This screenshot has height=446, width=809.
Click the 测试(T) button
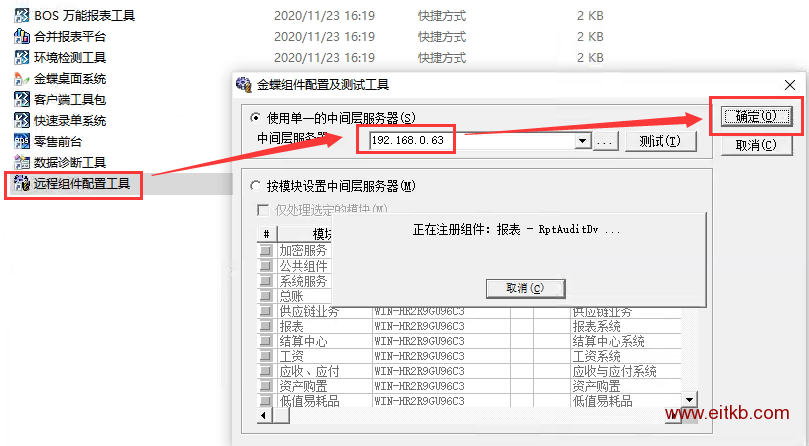660,141
